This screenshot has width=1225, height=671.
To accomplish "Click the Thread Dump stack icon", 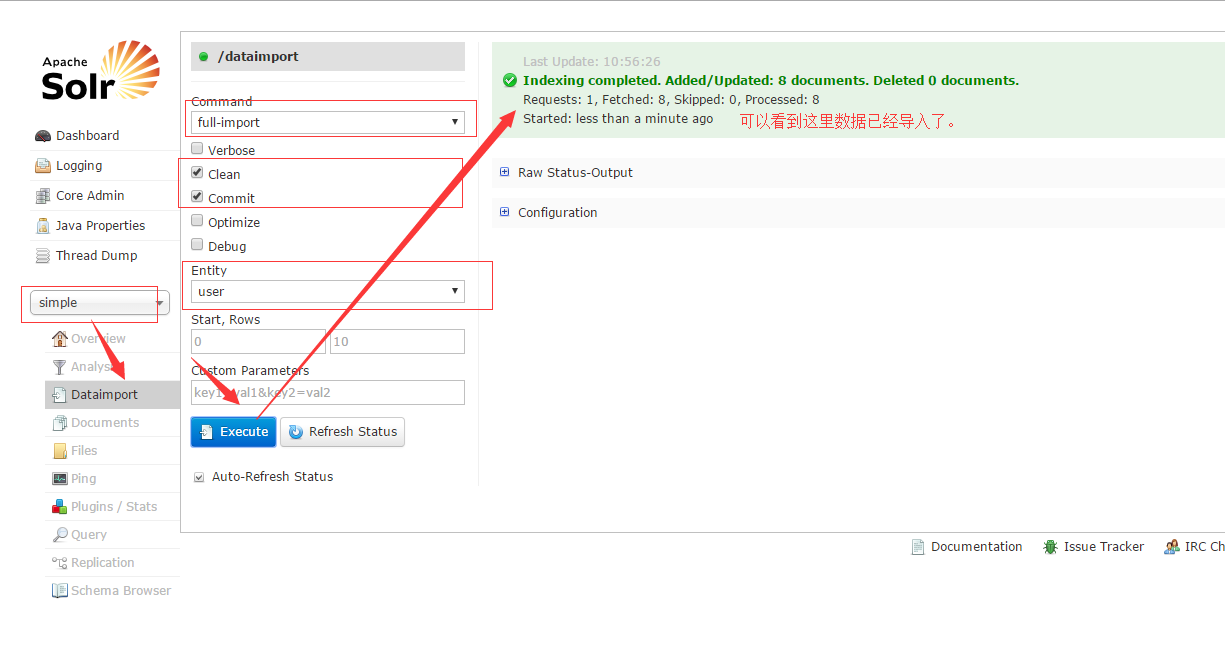I will [43, 256].
